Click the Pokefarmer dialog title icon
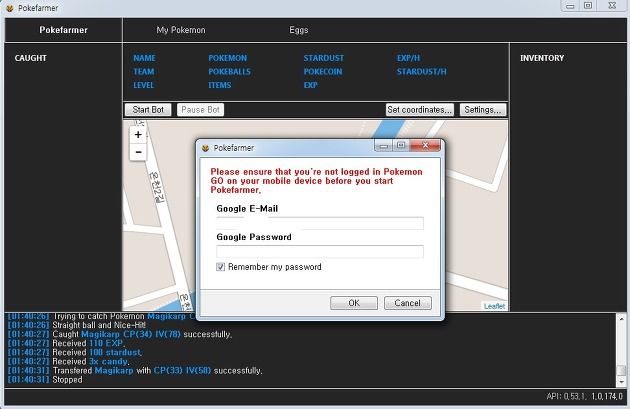The image size is (630, 409). click(206, 148)
